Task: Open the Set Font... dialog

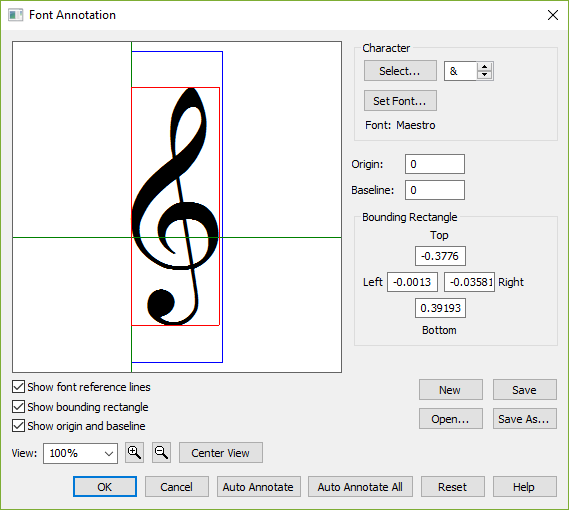Action: 400,101
